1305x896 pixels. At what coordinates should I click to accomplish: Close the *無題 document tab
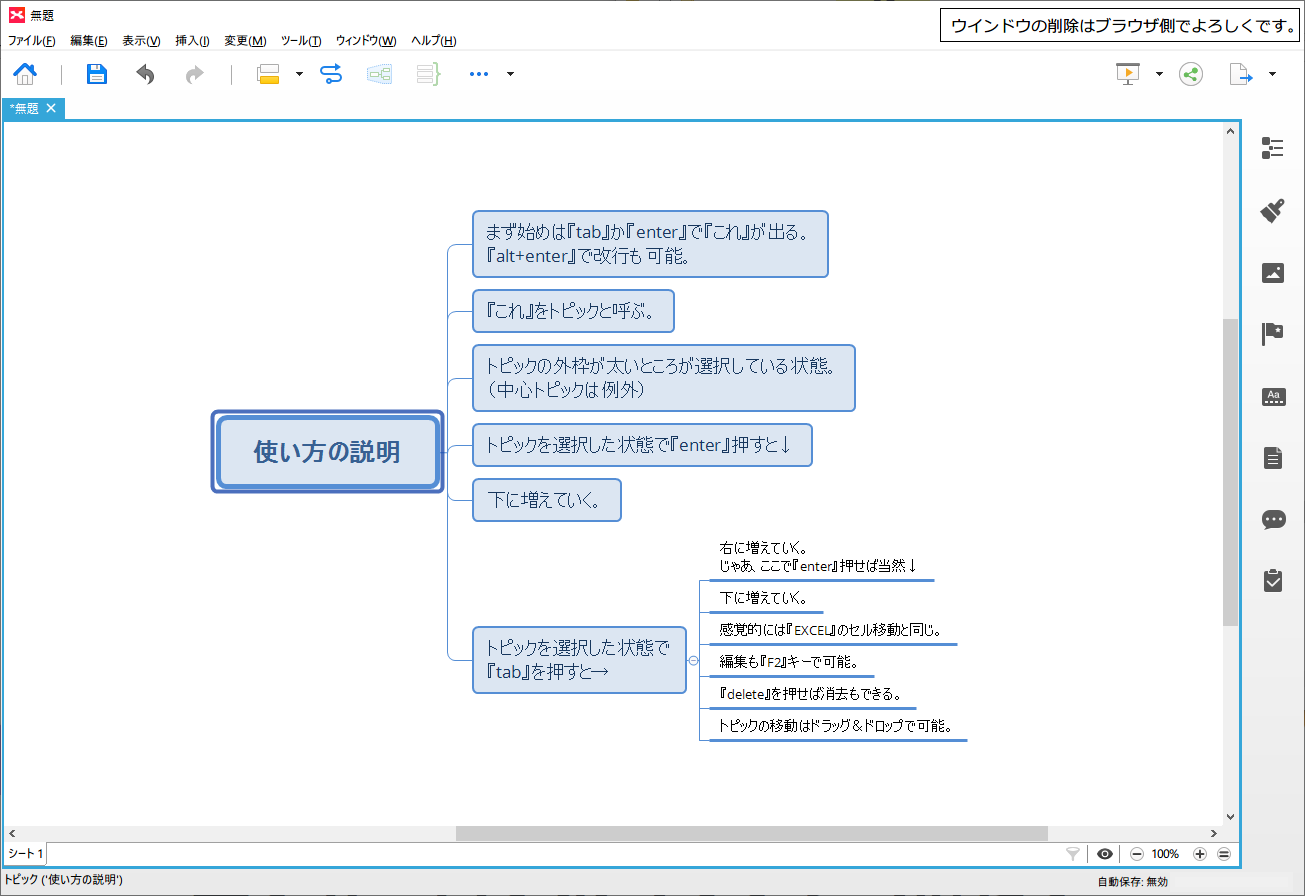[51, 108]
